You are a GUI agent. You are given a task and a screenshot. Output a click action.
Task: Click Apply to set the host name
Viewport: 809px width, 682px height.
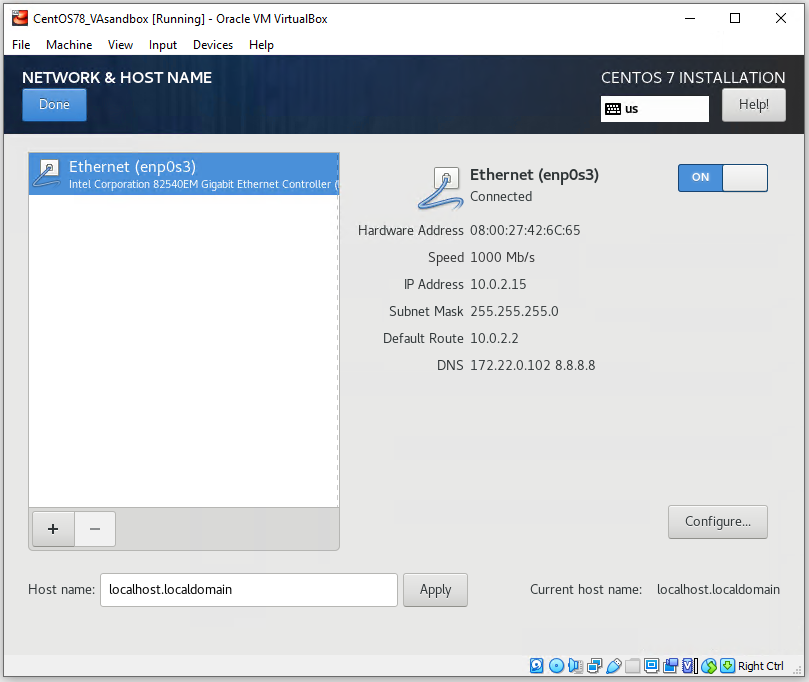[x=435, y=590]
